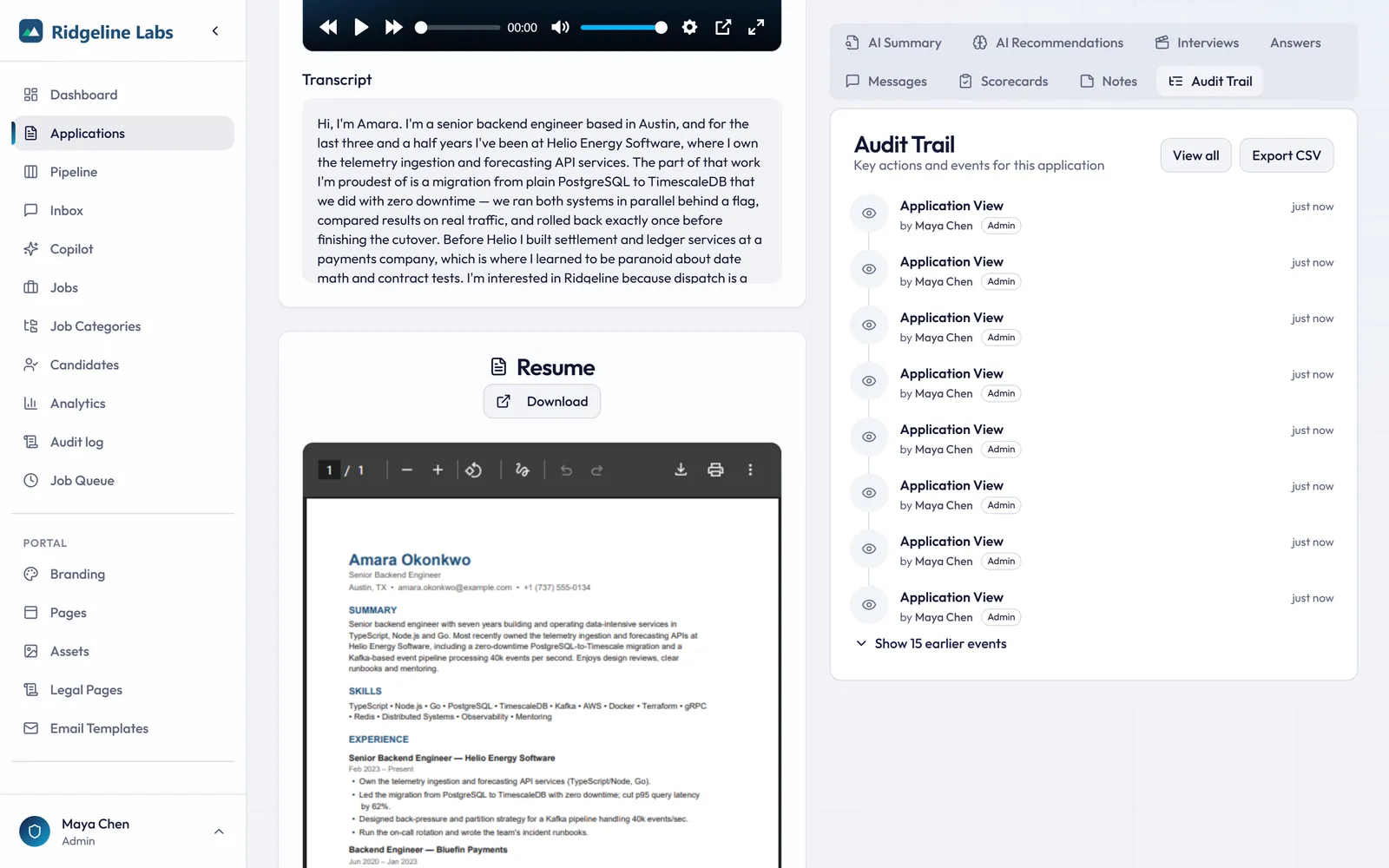The image size is (1389, 868).
Task: Open the Messages tab
Action: coord(886,81)
